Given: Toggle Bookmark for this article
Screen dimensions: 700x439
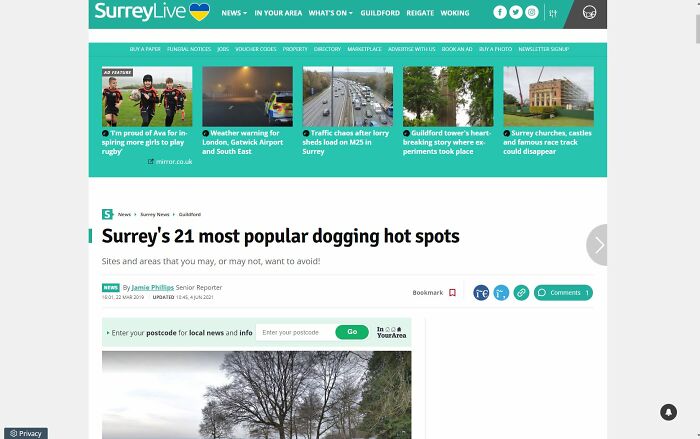Looking at the screenshot, I should click(434, 293).
